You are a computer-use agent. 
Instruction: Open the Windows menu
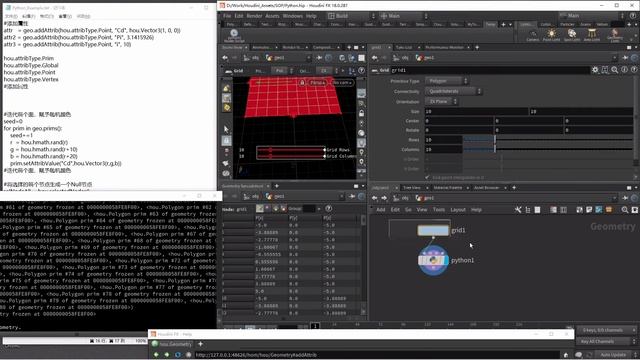(x=293, y=16)
